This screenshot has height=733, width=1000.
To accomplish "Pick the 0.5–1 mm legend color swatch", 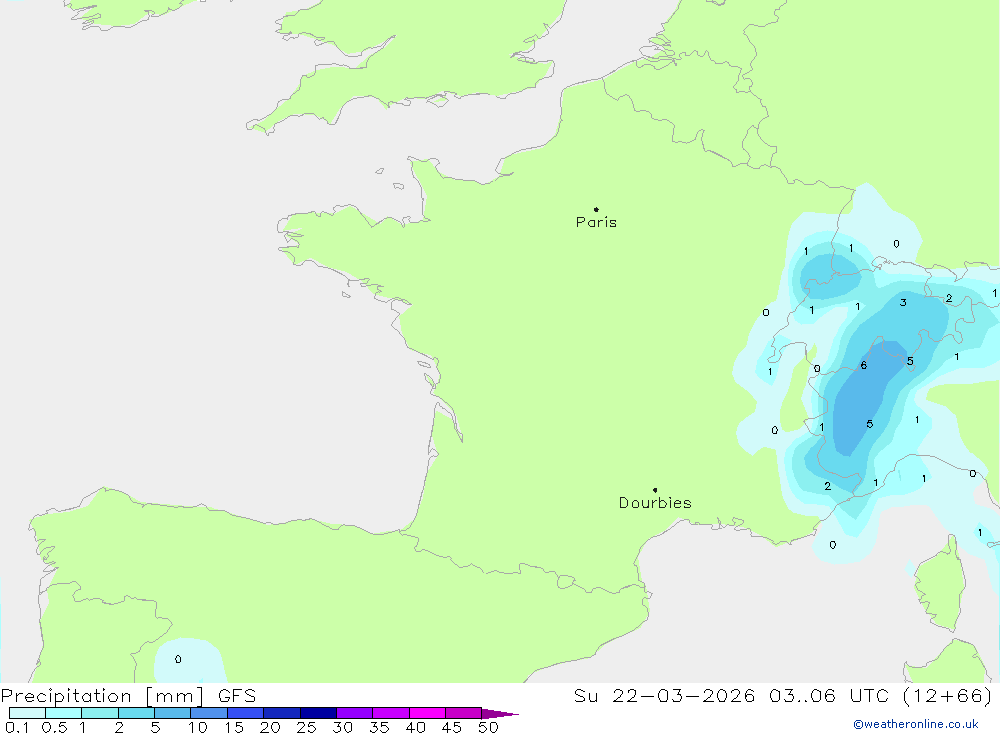I will pos(64,713).
